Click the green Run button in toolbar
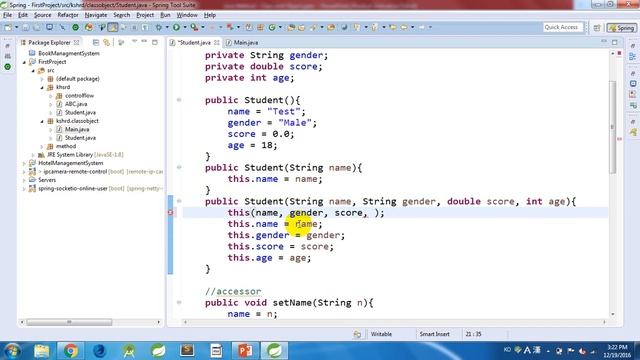The height and width of the screenshot is (360, 640). pos(176,27)
